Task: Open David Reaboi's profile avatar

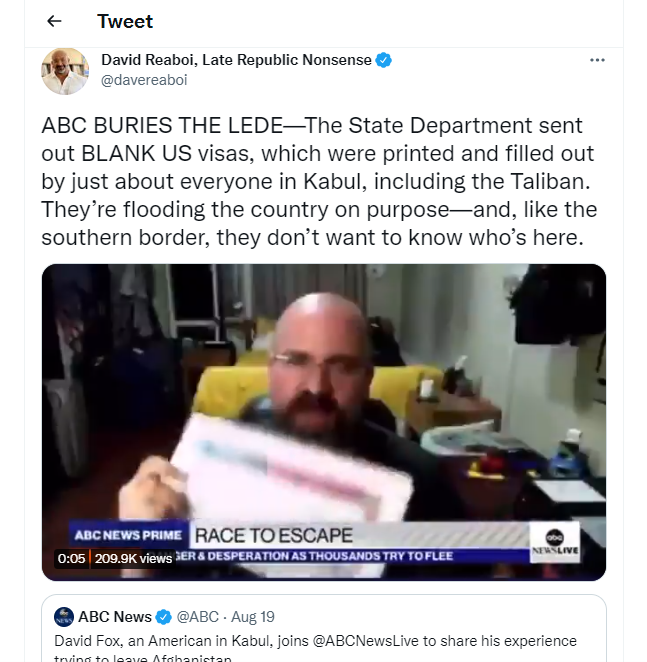Action: pos(65,71)
